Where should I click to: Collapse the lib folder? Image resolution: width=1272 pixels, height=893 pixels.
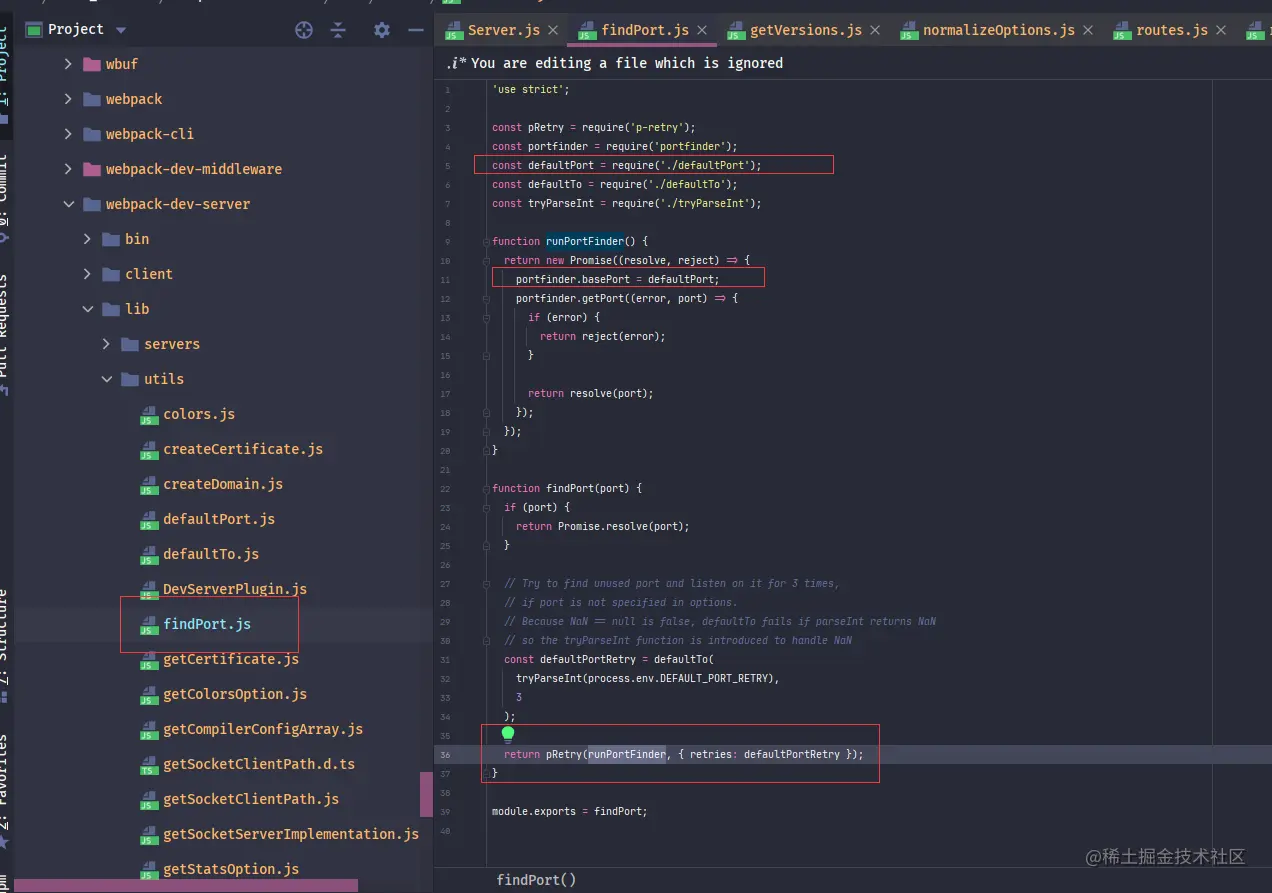coord(87,309)
